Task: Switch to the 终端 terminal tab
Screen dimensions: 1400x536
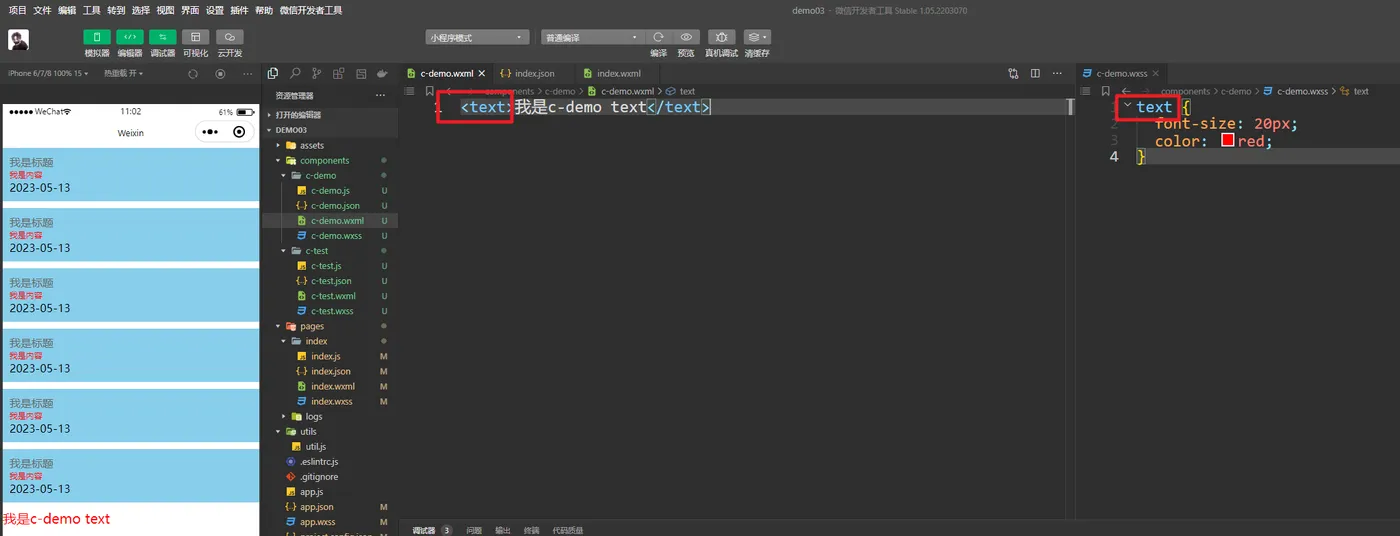Action: [x=531, y=530]
